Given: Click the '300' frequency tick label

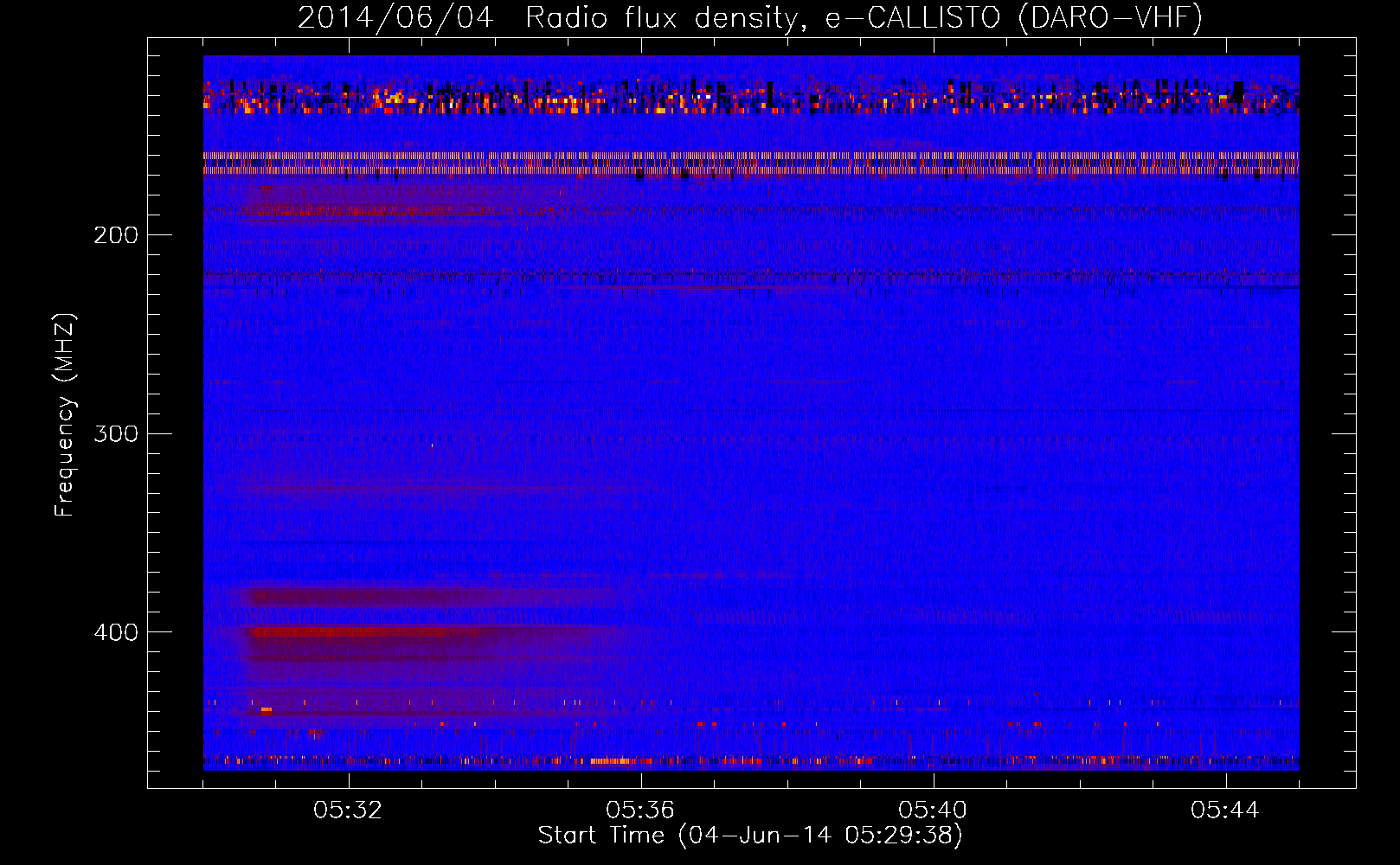Looking at the screenshot, I should tap(116, 433).
